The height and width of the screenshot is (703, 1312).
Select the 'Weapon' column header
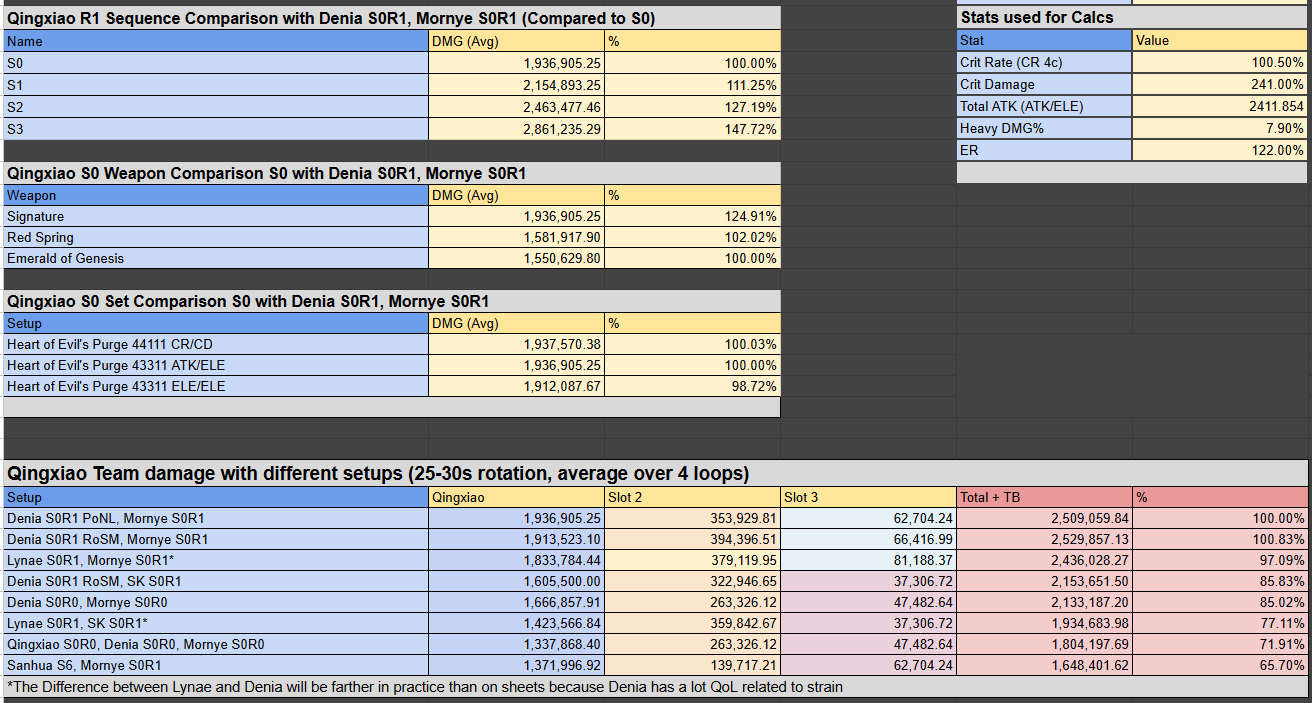pyautogui.click(x=216, y=195)
